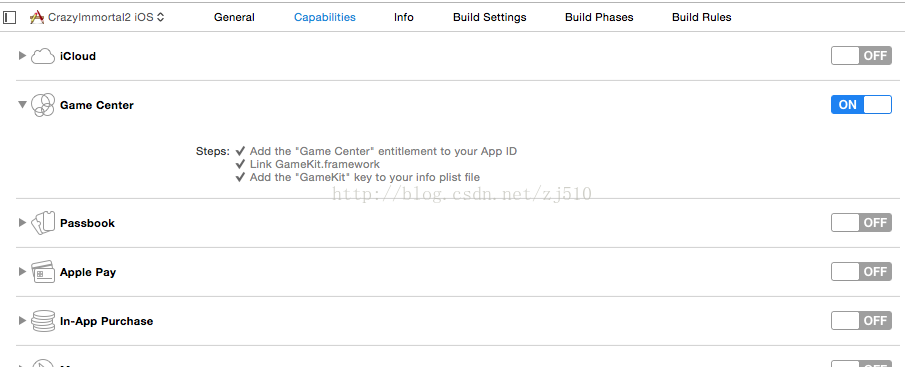Image resolution: width=905 pixels, height=367 pixels.
Task: Expand the iCloud disclosure triangle
Action: click(23, 56)
